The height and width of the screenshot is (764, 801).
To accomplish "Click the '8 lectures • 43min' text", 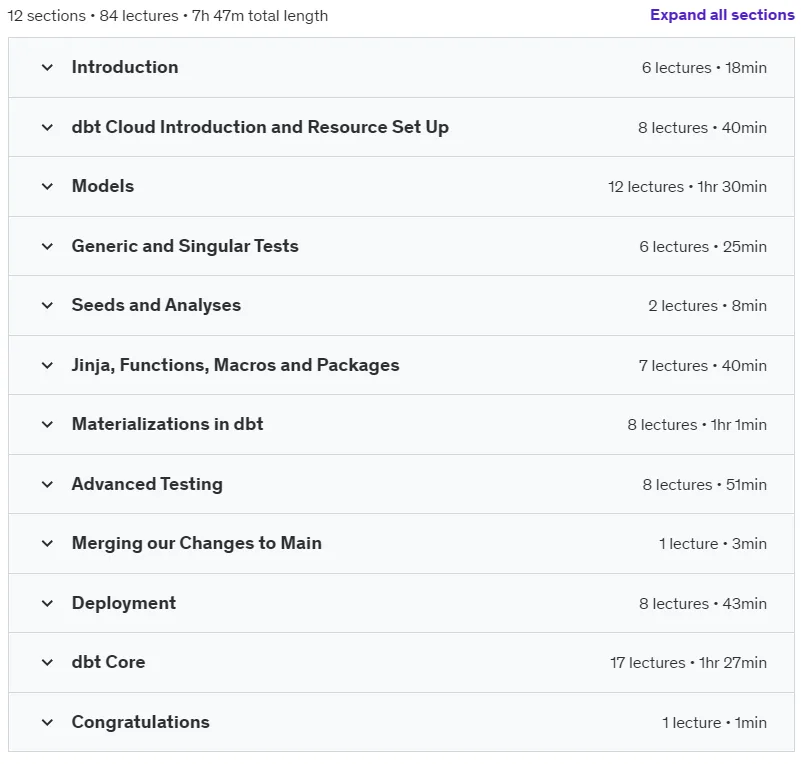I will click(x=703, y=603).
